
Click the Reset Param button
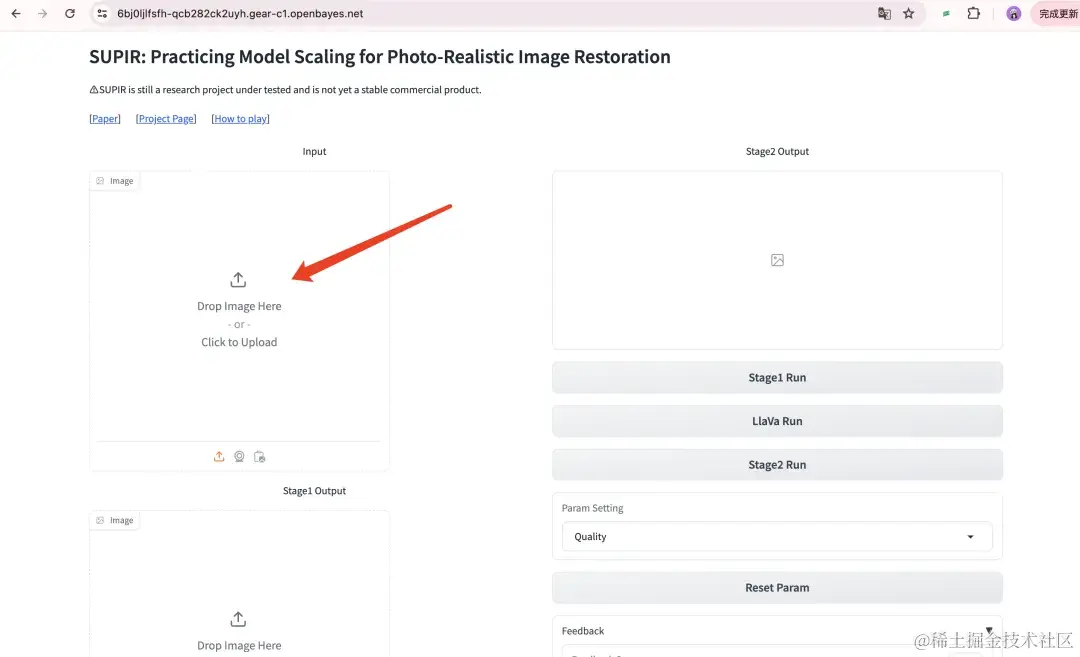click(x=777, y=587)
